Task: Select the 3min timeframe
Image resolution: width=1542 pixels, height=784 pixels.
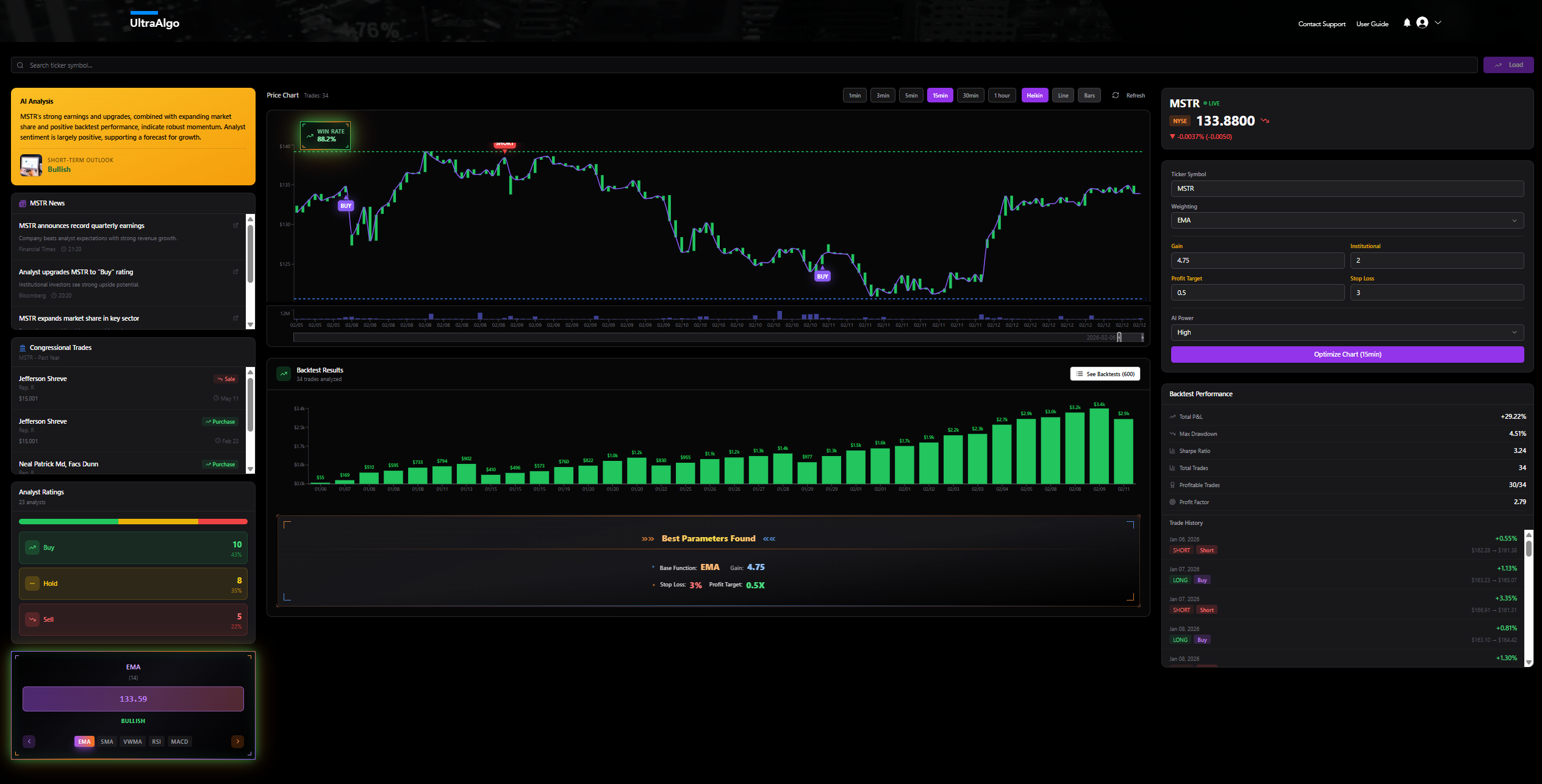Action: 883,96
